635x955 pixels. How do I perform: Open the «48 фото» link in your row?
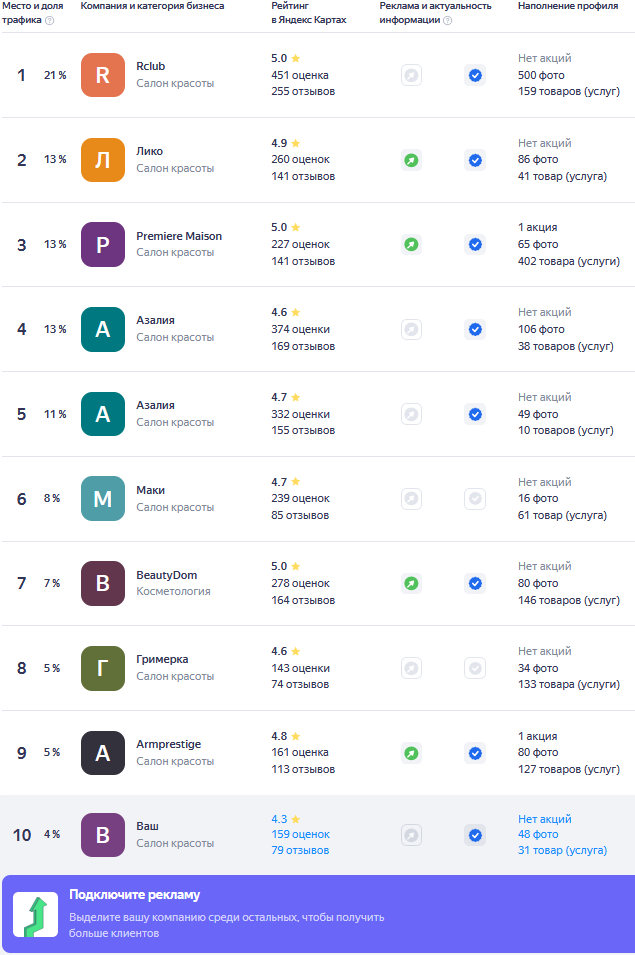[x=538, y=834]
